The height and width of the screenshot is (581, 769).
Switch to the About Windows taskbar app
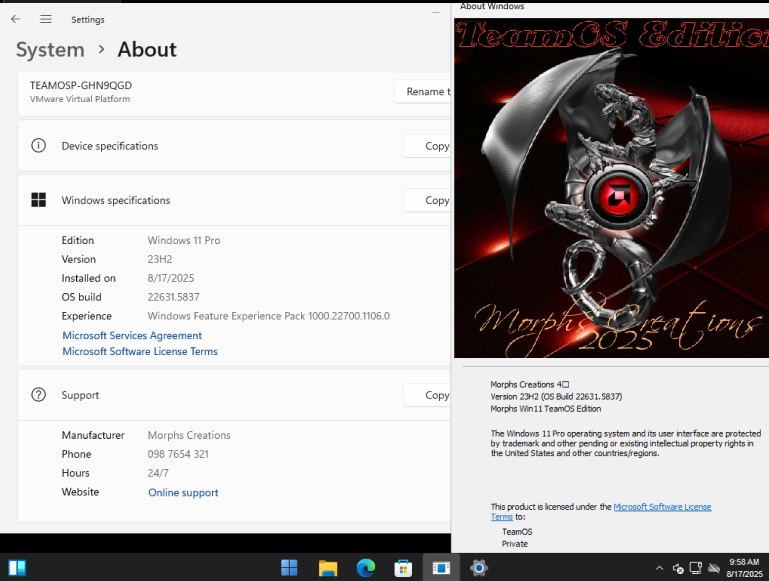point(441,568)
